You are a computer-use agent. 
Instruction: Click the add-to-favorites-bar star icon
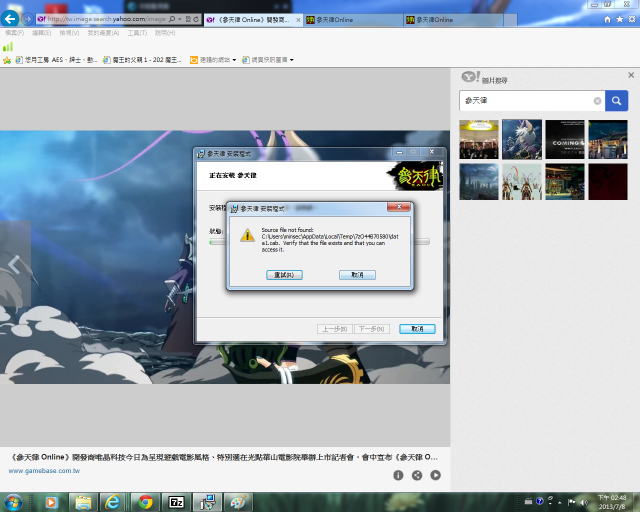click(7, 60)
